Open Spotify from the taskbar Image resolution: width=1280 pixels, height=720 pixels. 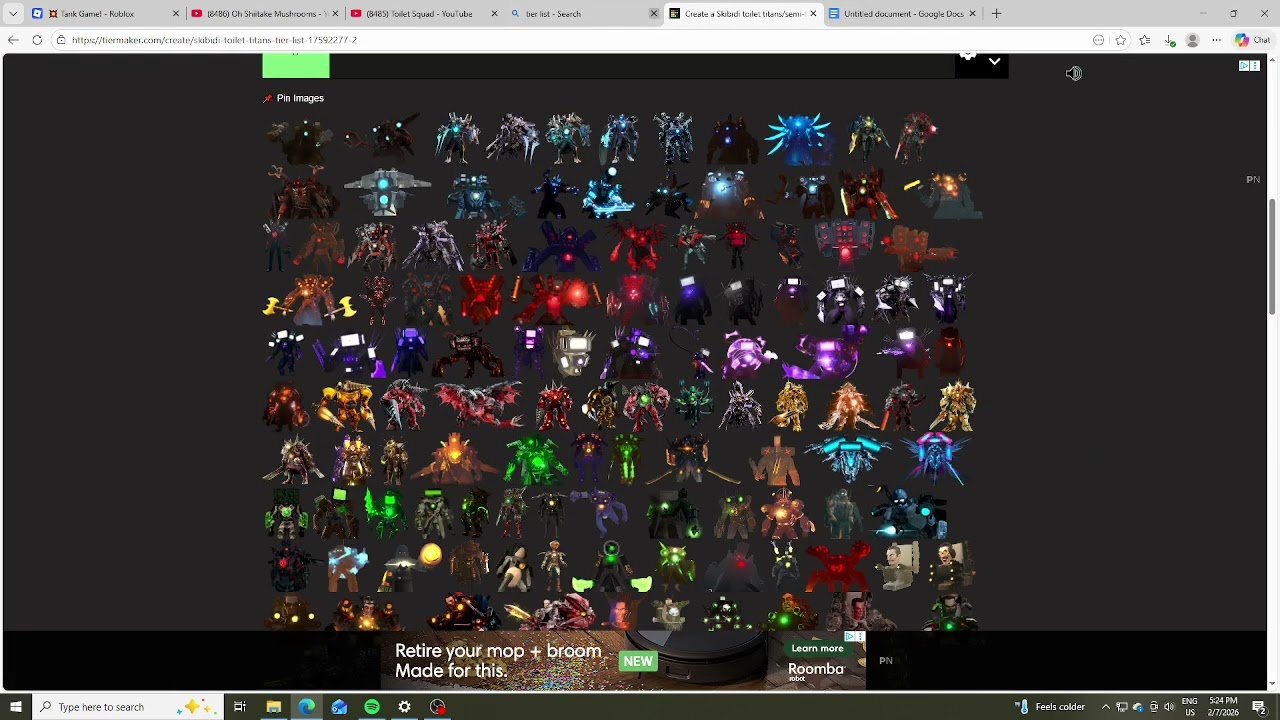coord(372,707)
